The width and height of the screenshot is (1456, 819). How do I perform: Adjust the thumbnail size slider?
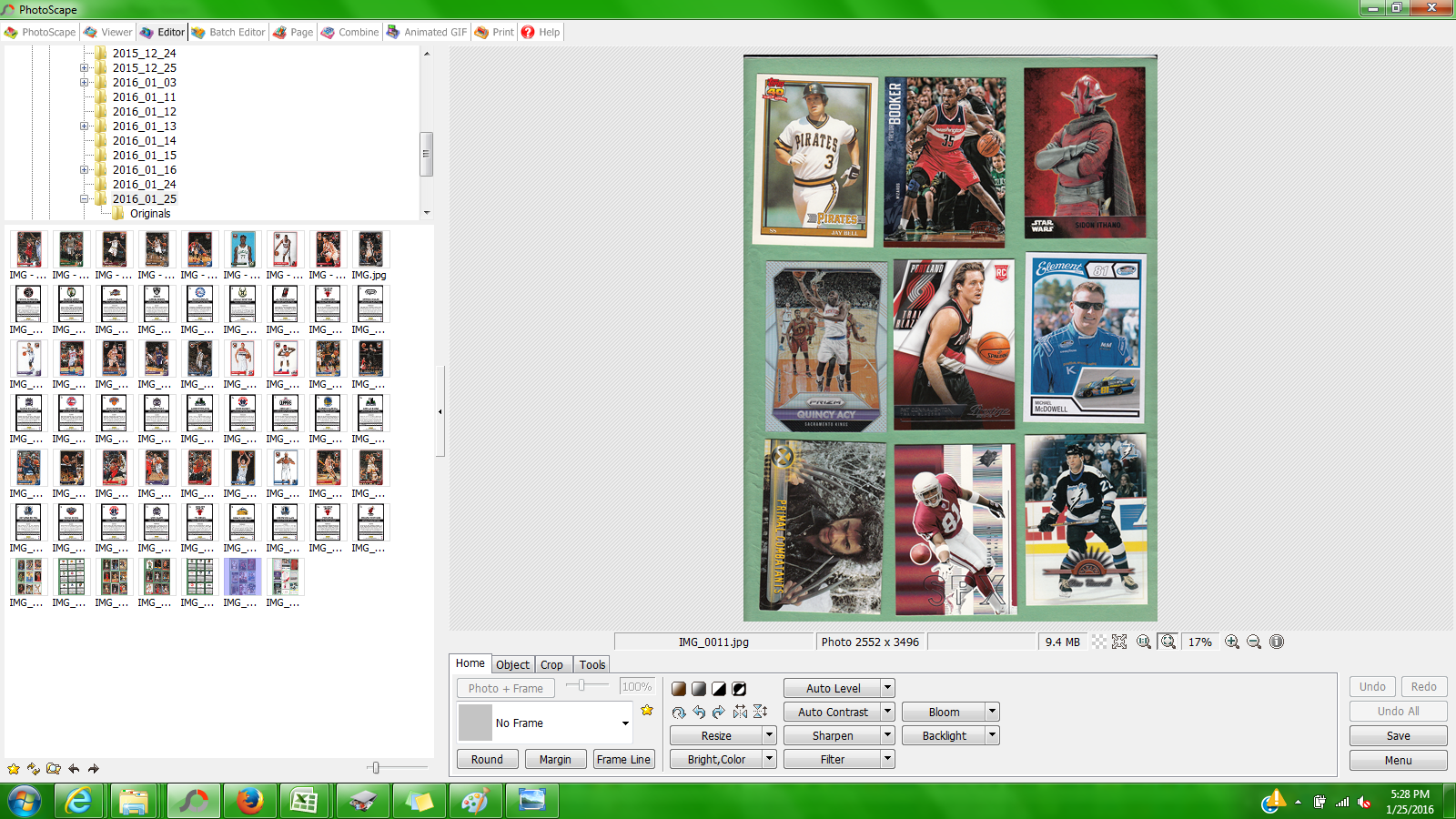point(376,768)
